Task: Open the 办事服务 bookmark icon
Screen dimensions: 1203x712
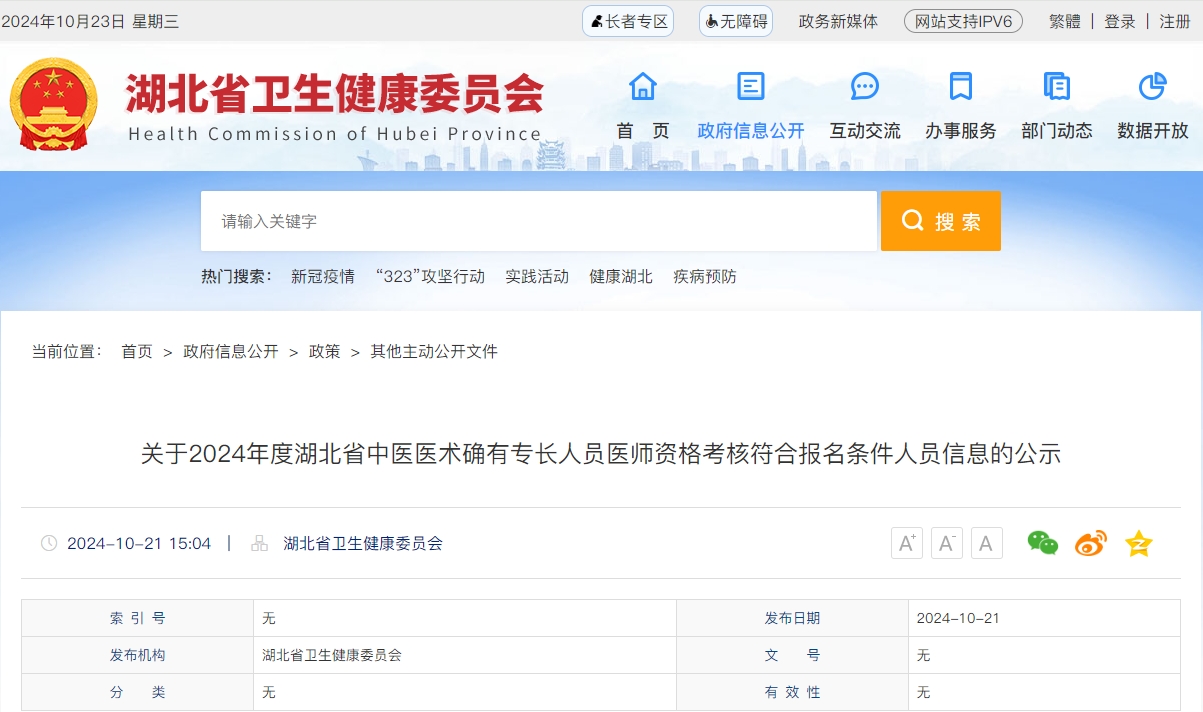Action: tap(961, 87)
